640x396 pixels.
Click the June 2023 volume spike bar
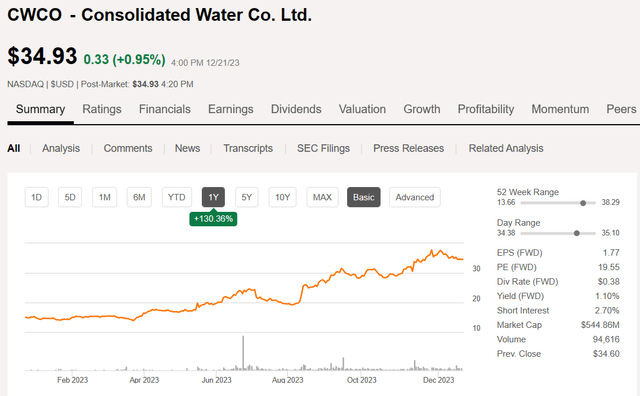(x=243, y=353)
